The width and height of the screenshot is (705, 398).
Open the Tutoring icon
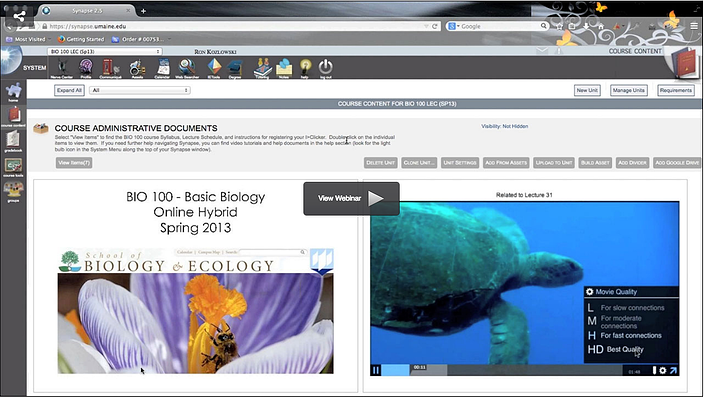click(263, 68)
